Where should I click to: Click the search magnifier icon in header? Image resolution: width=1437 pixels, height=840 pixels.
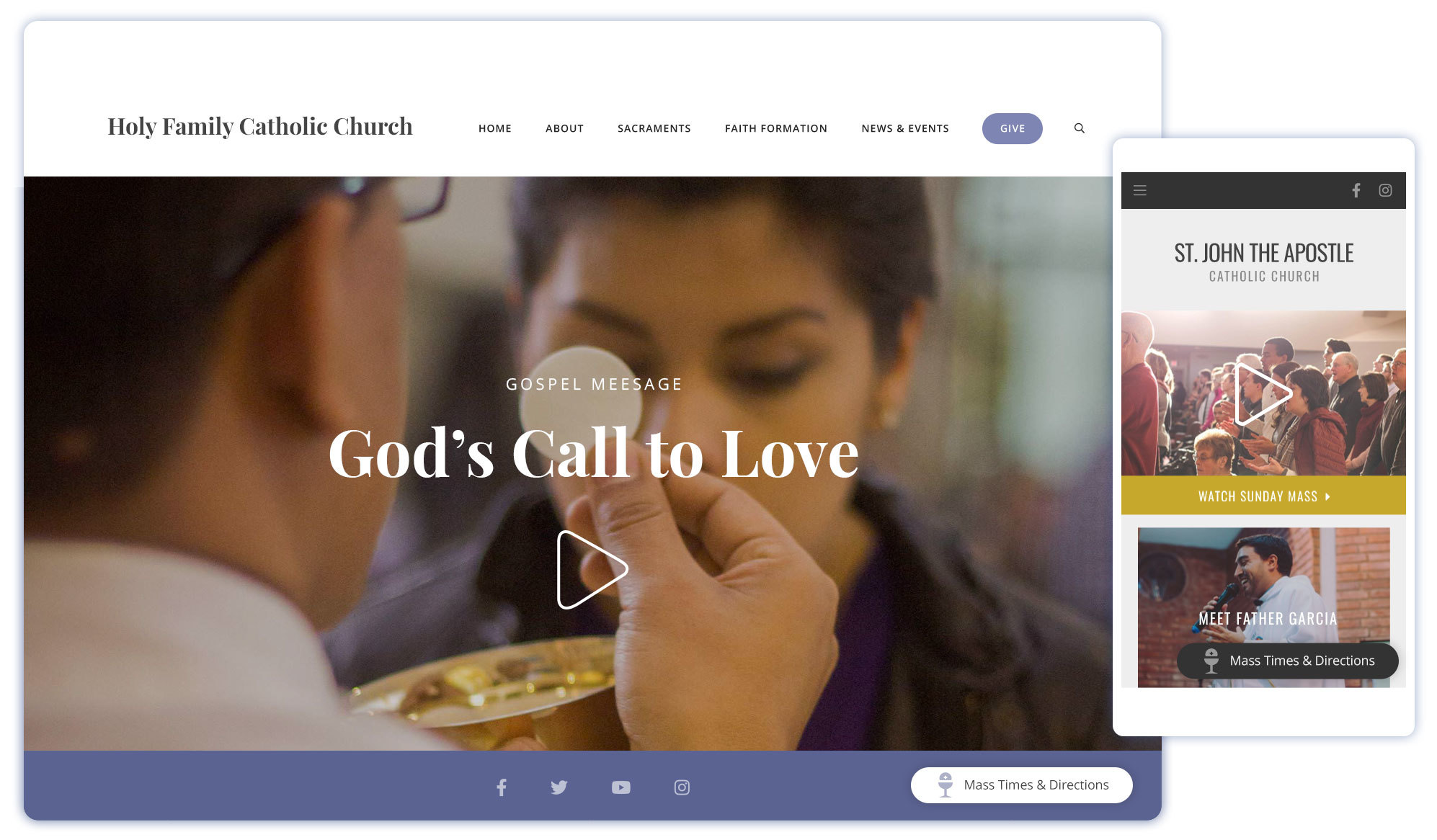1079,128
